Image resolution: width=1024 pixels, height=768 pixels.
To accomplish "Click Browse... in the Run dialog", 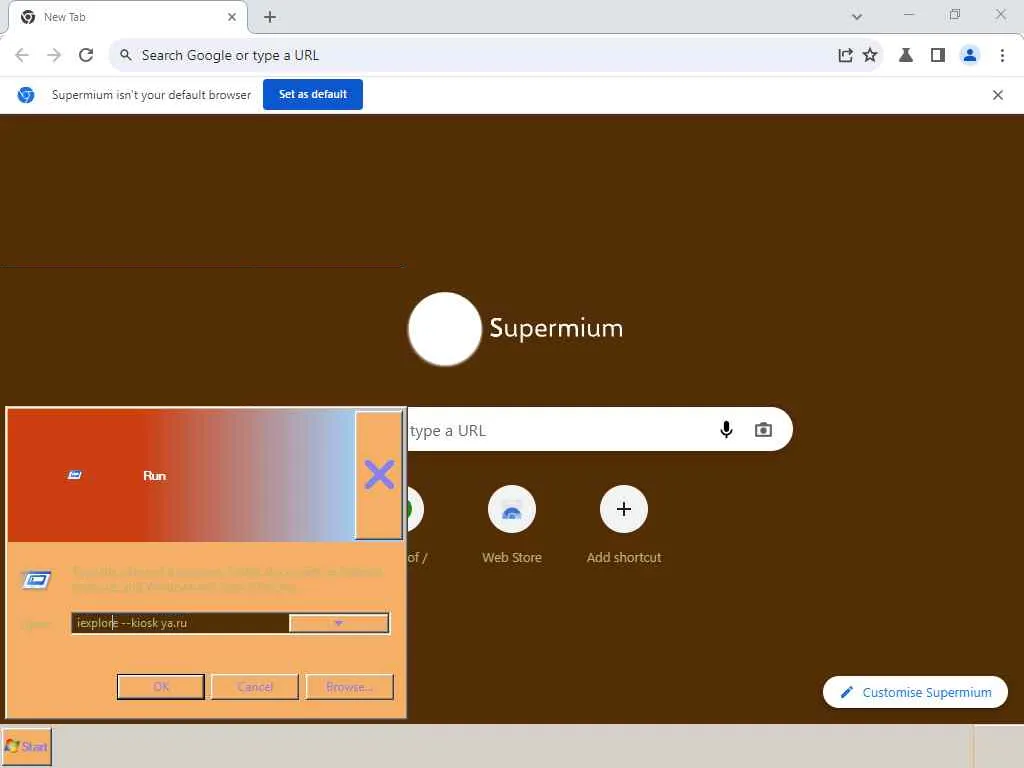I will pyautogui.click(x=349, y=687).
